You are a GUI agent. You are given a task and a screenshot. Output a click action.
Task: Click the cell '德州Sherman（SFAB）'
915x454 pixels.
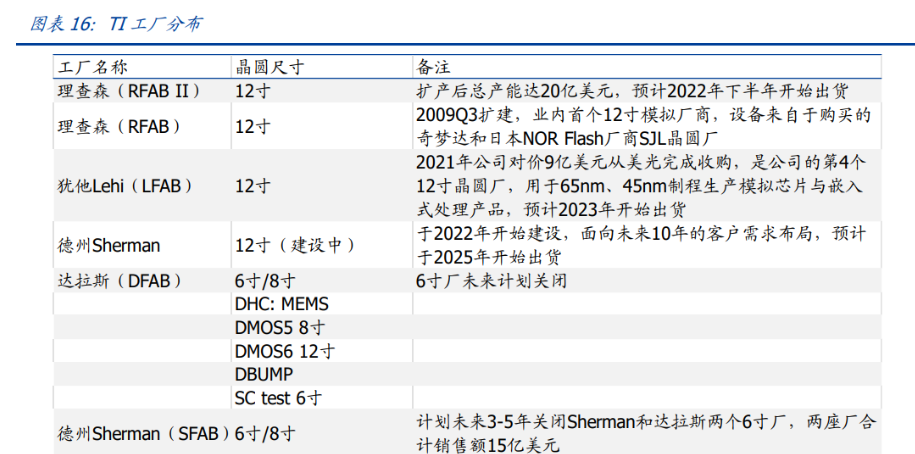click(145, 435)
